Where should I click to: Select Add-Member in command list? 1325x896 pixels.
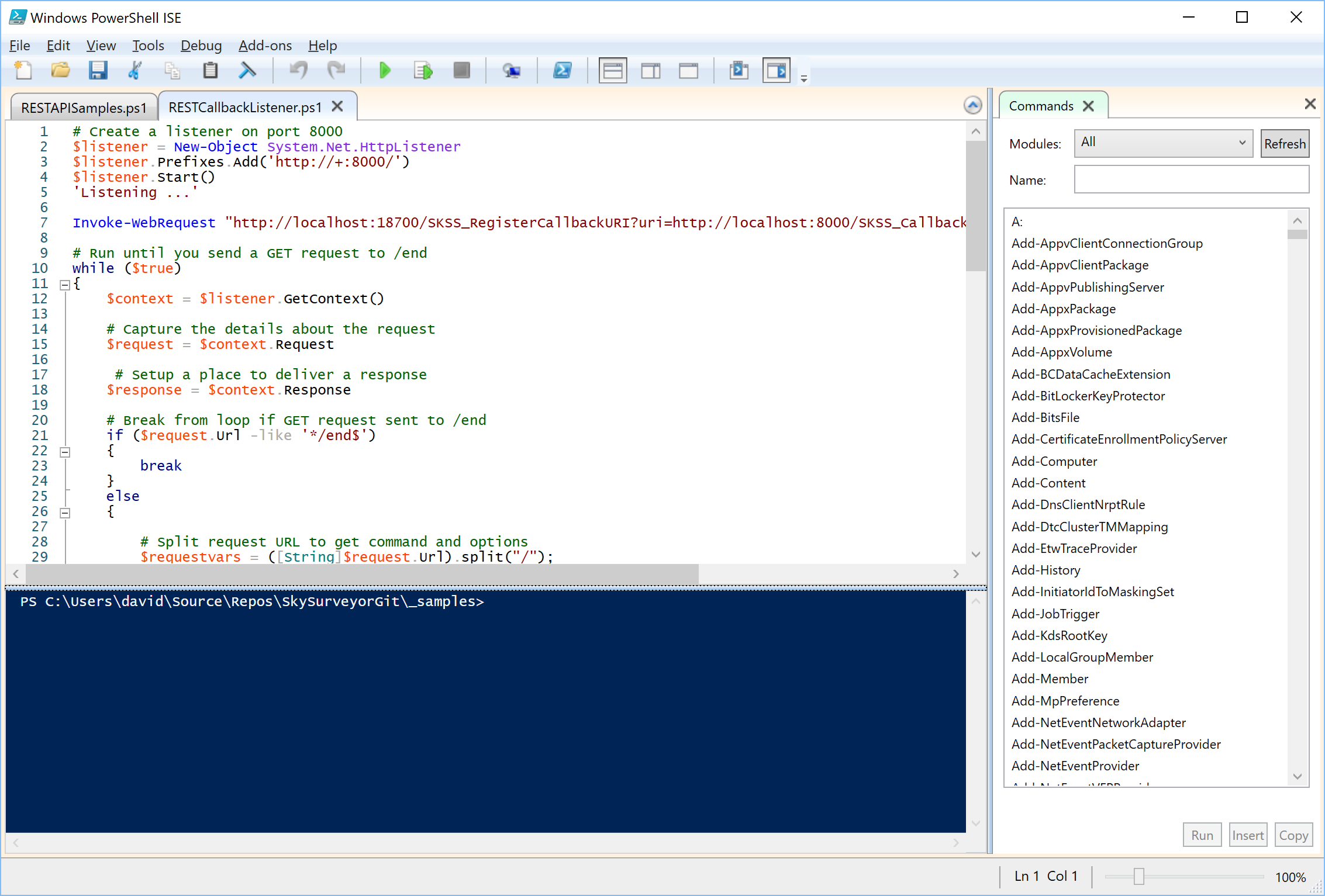coord(1050,679)
